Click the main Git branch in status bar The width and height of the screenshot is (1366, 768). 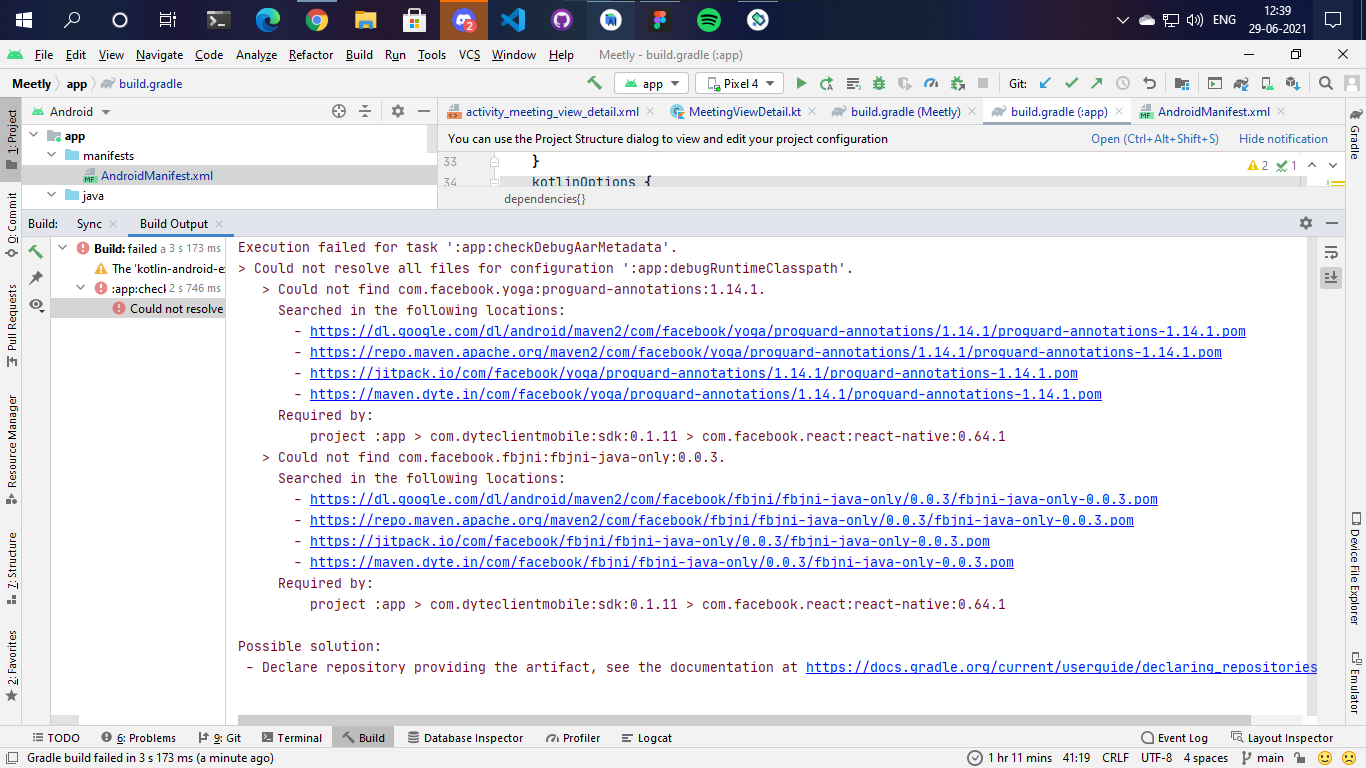click(1262, 758)
